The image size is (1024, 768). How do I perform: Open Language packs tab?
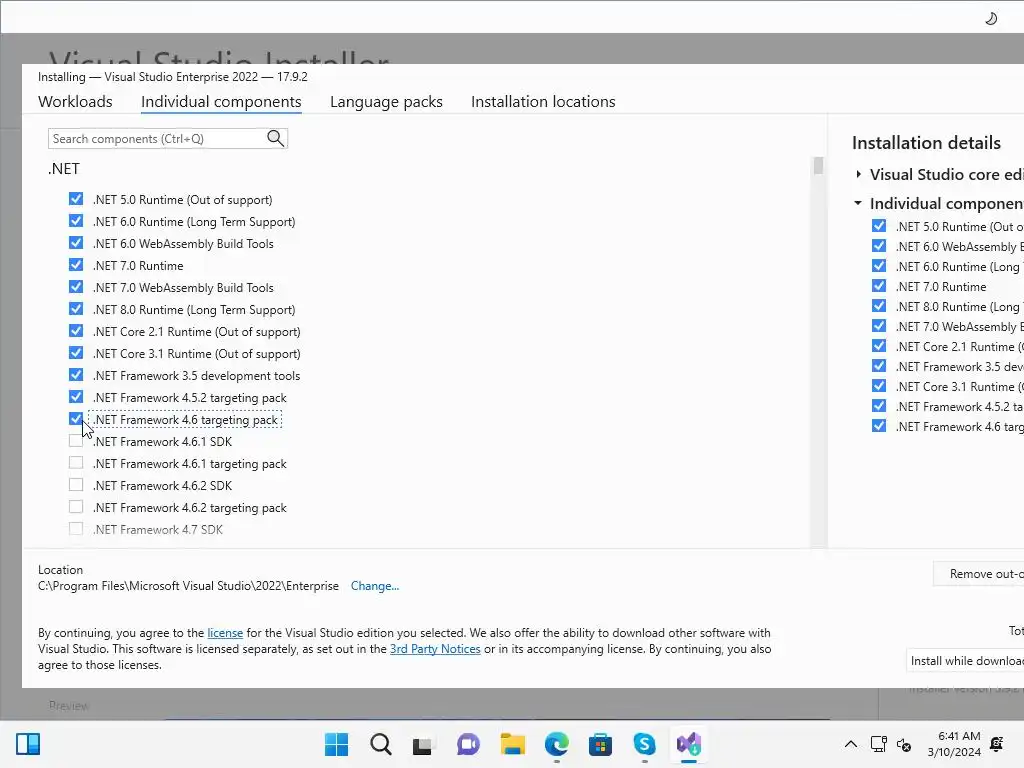[x=386, y=102]
